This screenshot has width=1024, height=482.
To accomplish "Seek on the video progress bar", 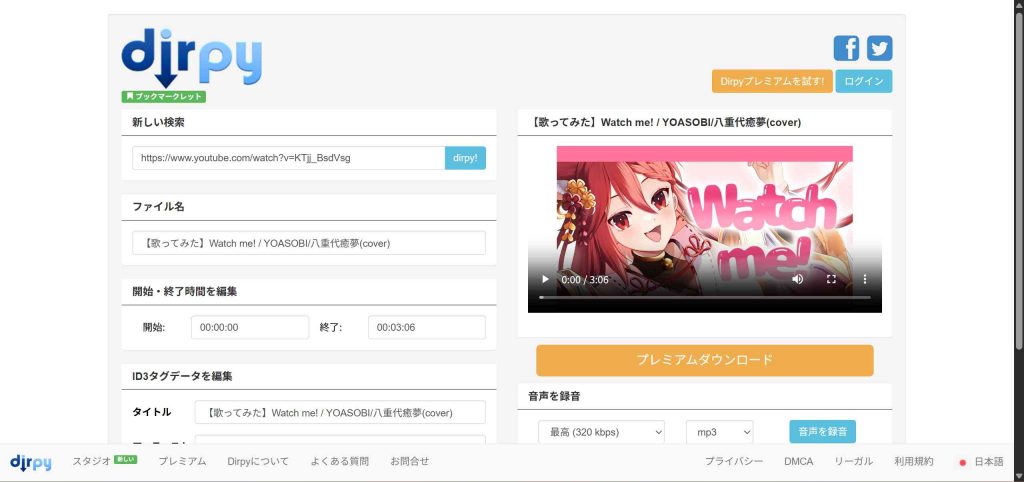I will [x=705, y=297].
